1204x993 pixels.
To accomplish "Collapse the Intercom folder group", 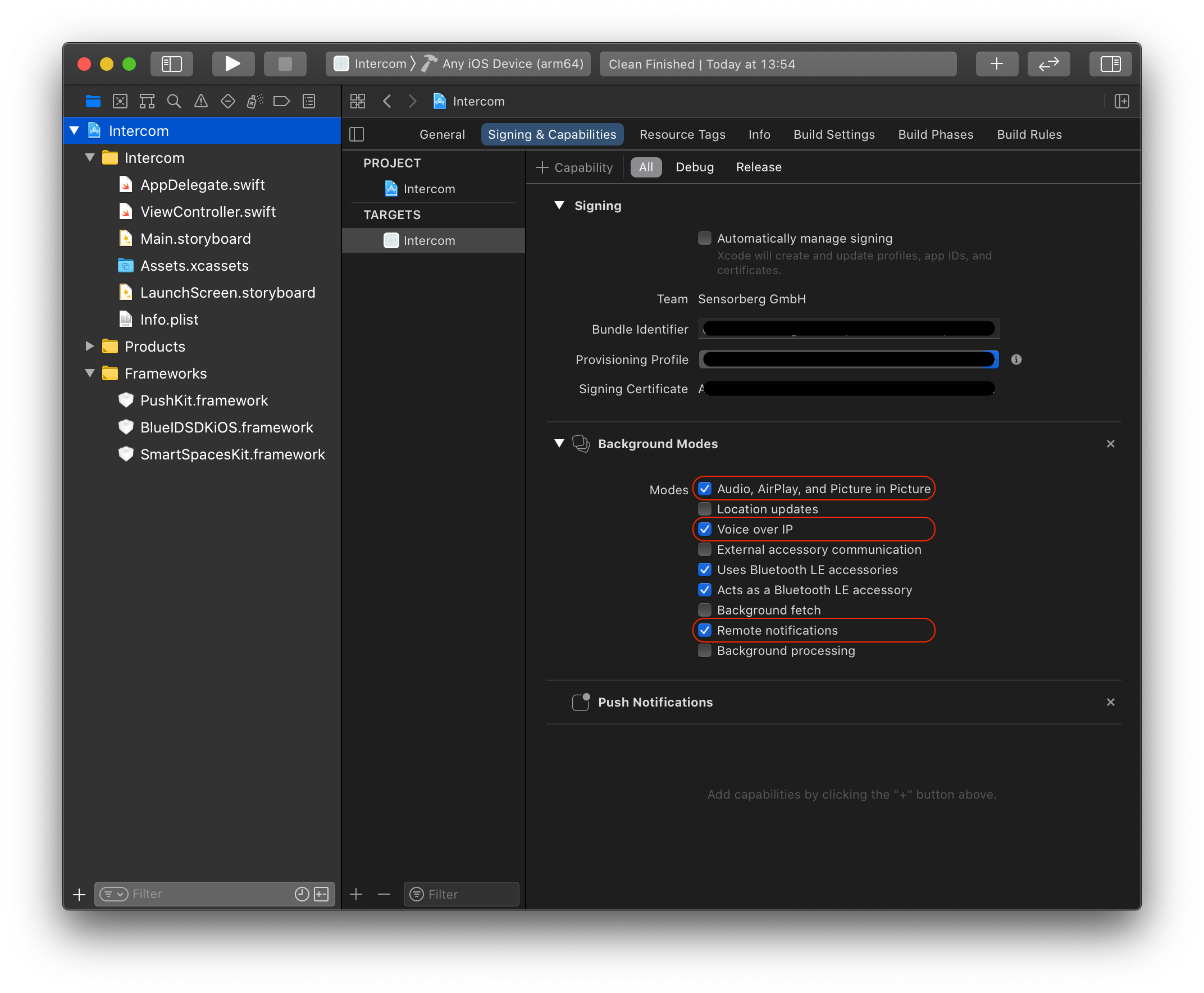I will (x=90, y=158).
